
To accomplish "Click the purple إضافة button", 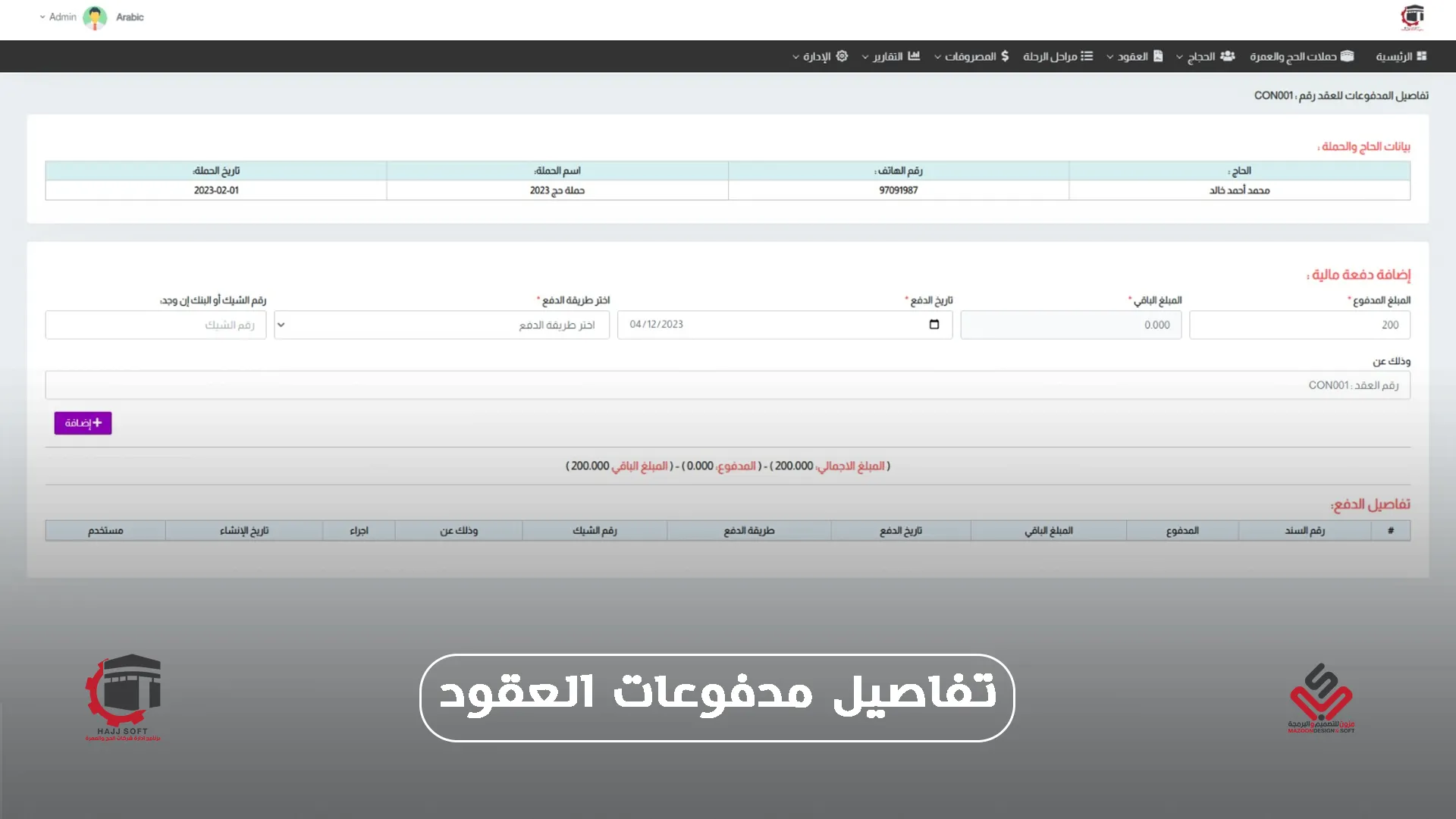I will 83,423.
